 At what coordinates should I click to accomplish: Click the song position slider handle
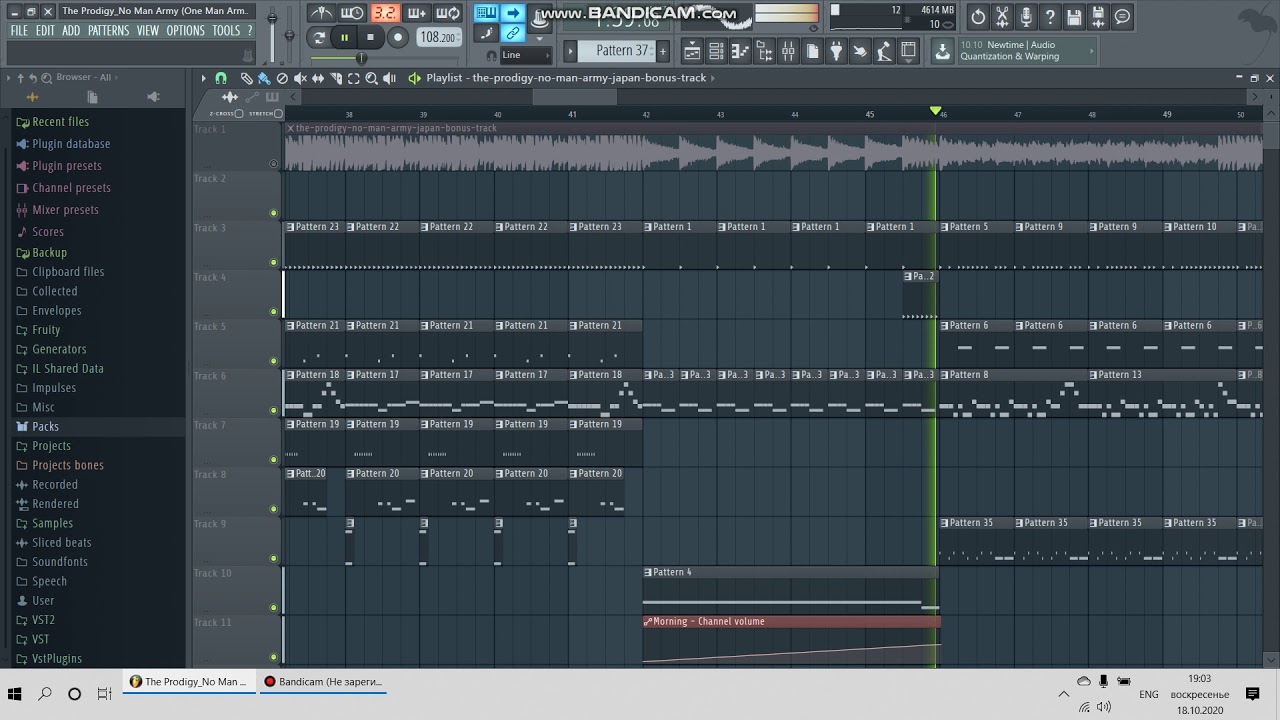click(361, 58)
